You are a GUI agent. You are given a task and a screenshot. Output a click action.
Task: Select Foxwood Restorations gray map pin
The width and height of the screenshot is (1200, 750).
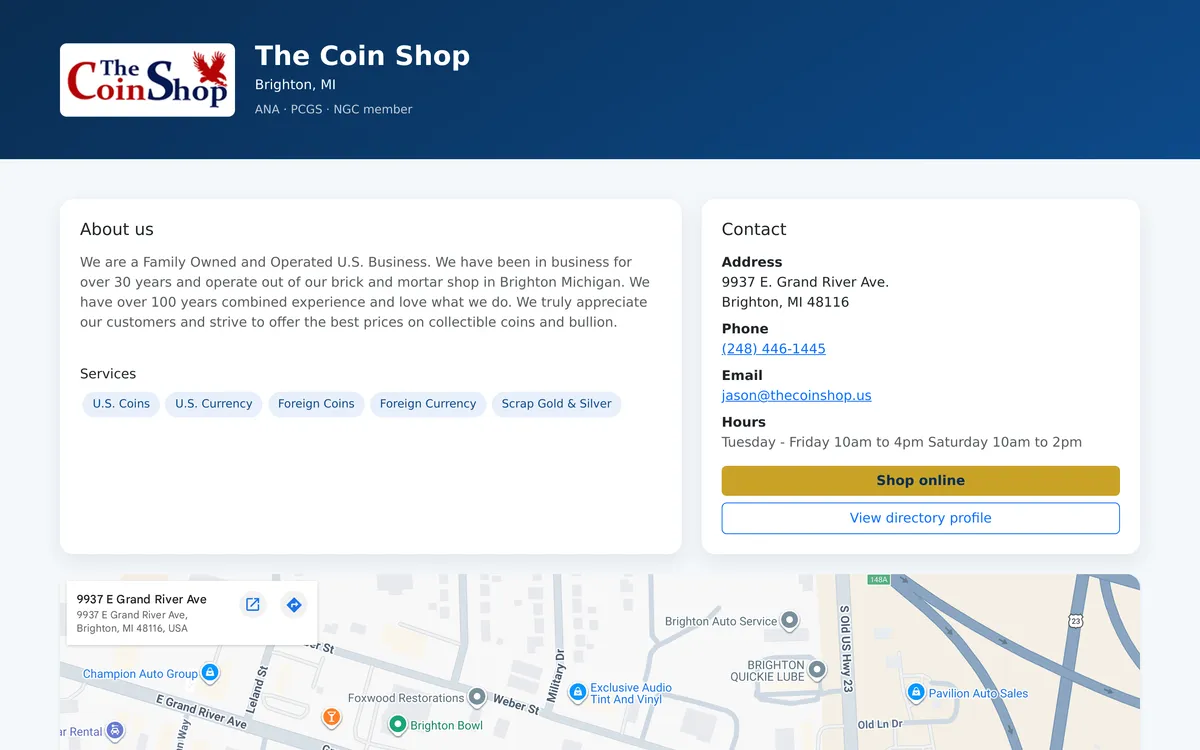[477, 697]
